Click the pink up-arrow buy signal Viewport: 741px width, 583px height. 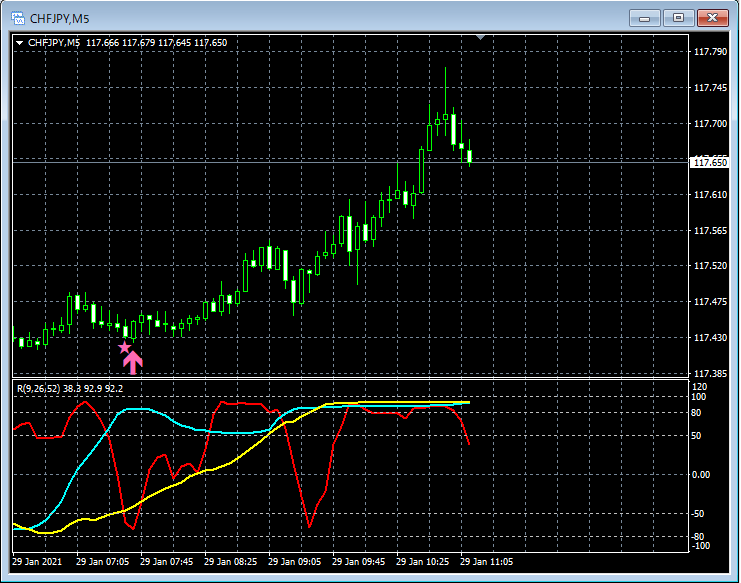[x=133, y=363]
